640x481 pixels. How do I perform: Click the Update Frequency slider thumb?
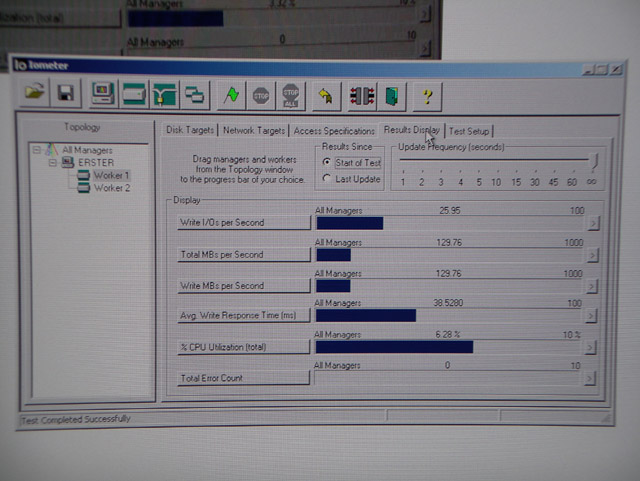point(594,161)
